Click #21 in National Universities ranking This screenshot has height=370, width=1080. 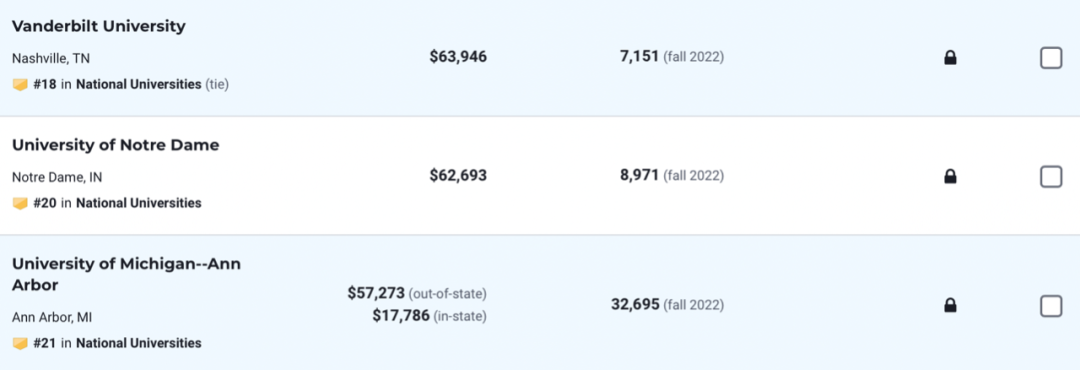[117, 343]
